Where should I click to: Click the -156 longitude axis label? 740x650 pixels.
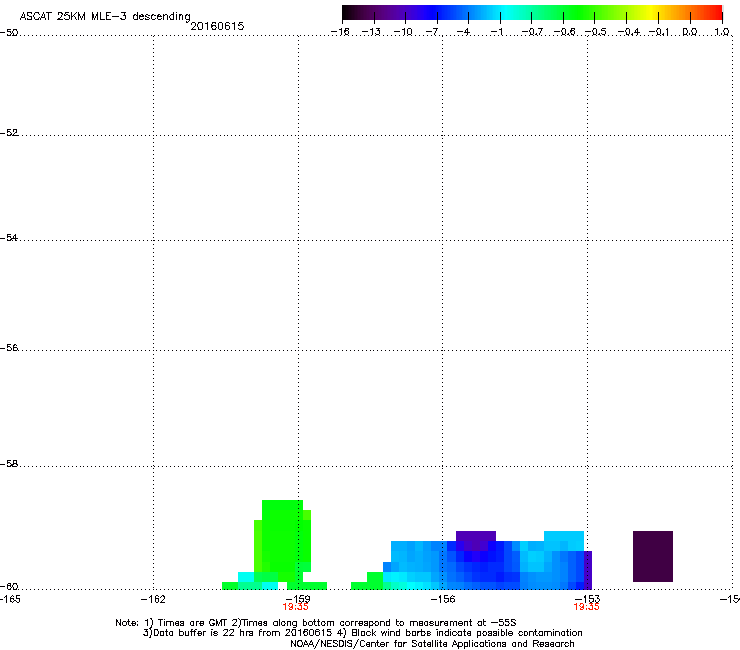tap(443, 599)
